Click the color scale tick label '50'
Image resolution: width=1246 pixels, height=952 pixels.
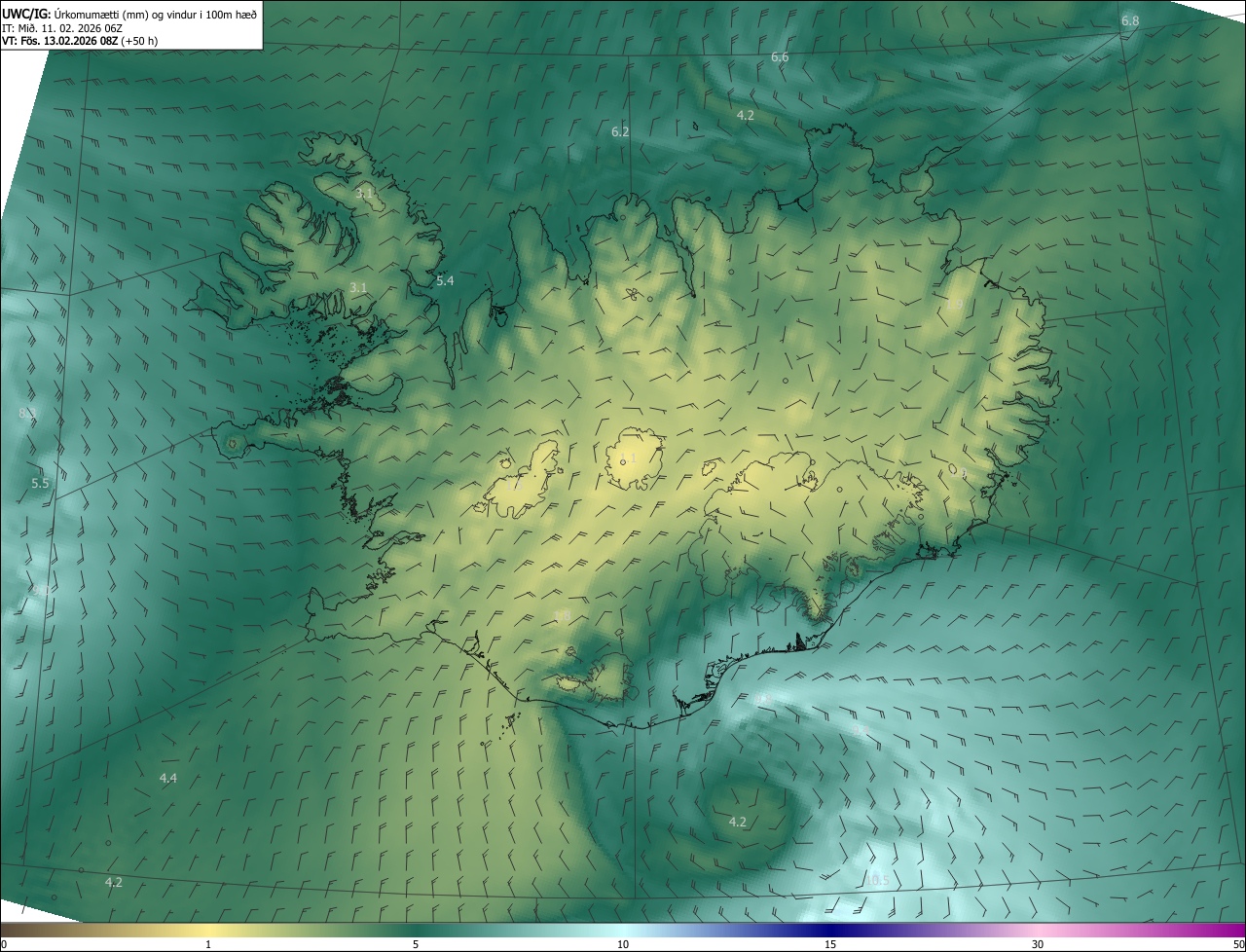click(x=1238, y=944)
